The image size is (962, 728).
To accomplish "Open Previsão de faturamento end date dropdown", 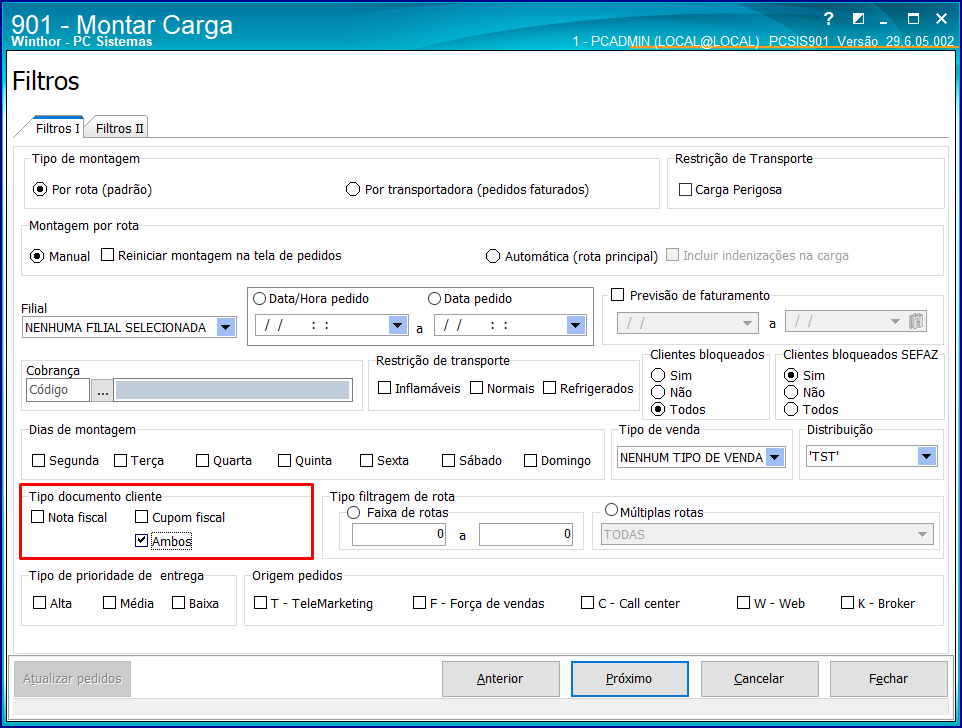I will (895, 321).
